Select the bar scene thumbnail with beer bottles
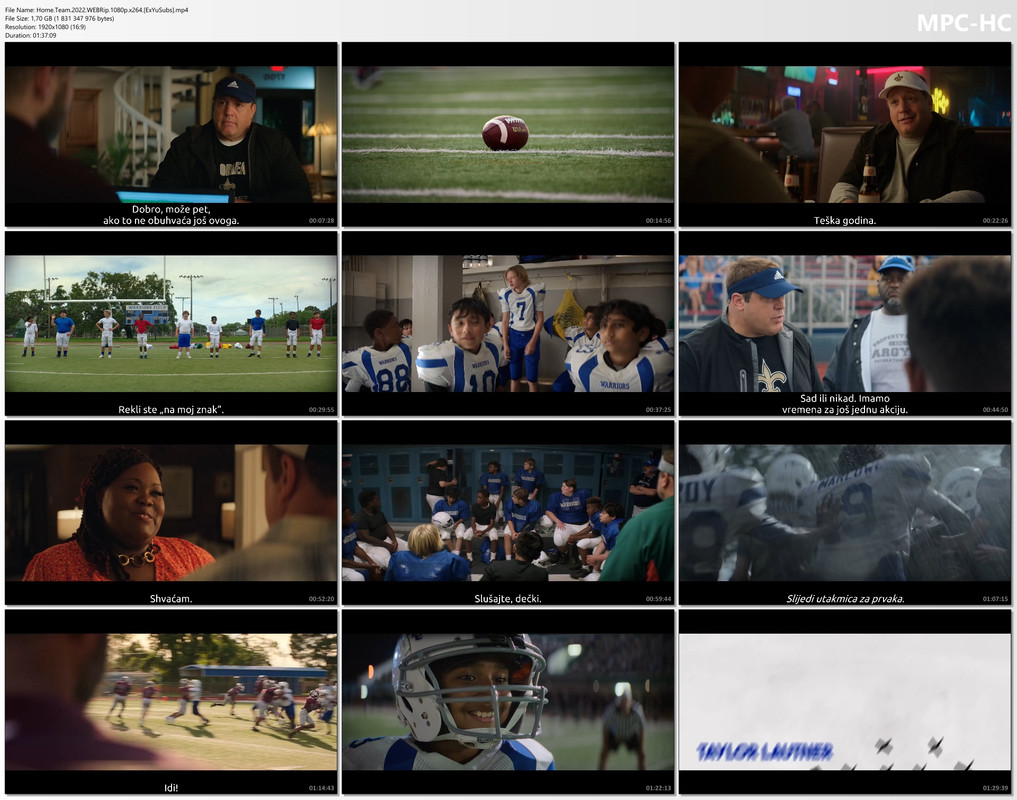 (x=844, y=134)
